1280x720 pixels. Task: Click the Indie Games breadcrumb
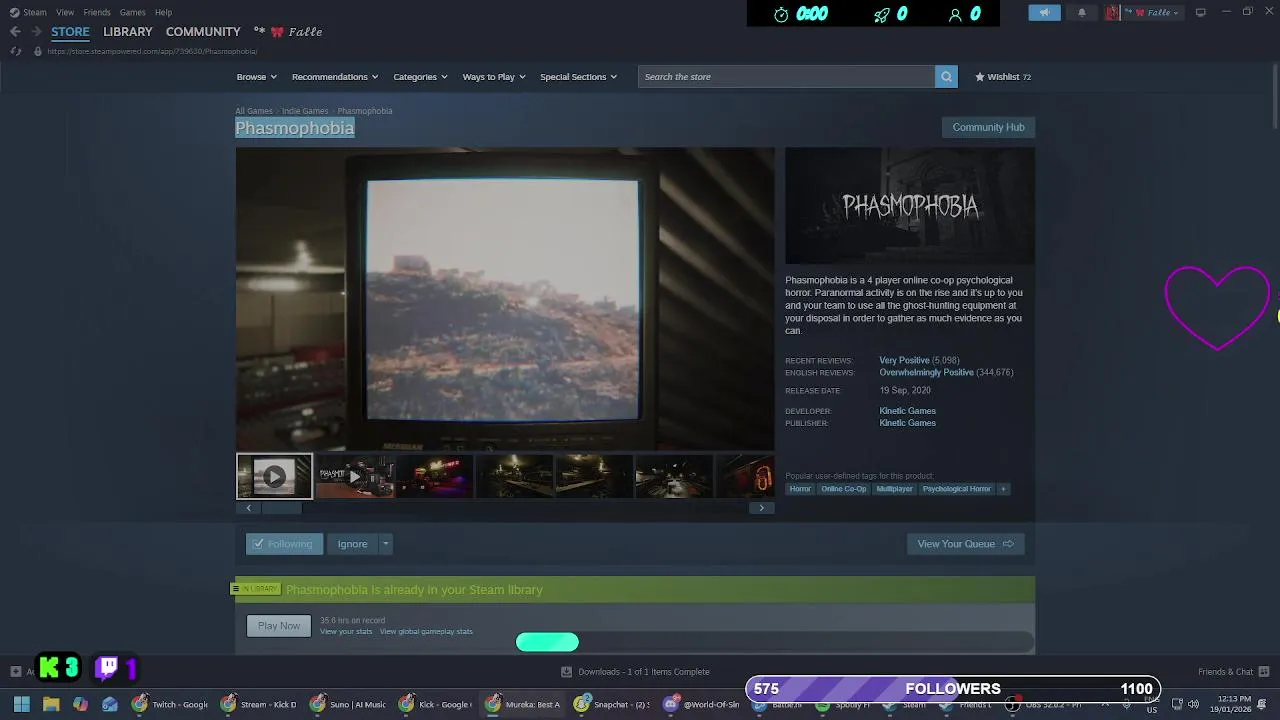click(x=305, y=111)
